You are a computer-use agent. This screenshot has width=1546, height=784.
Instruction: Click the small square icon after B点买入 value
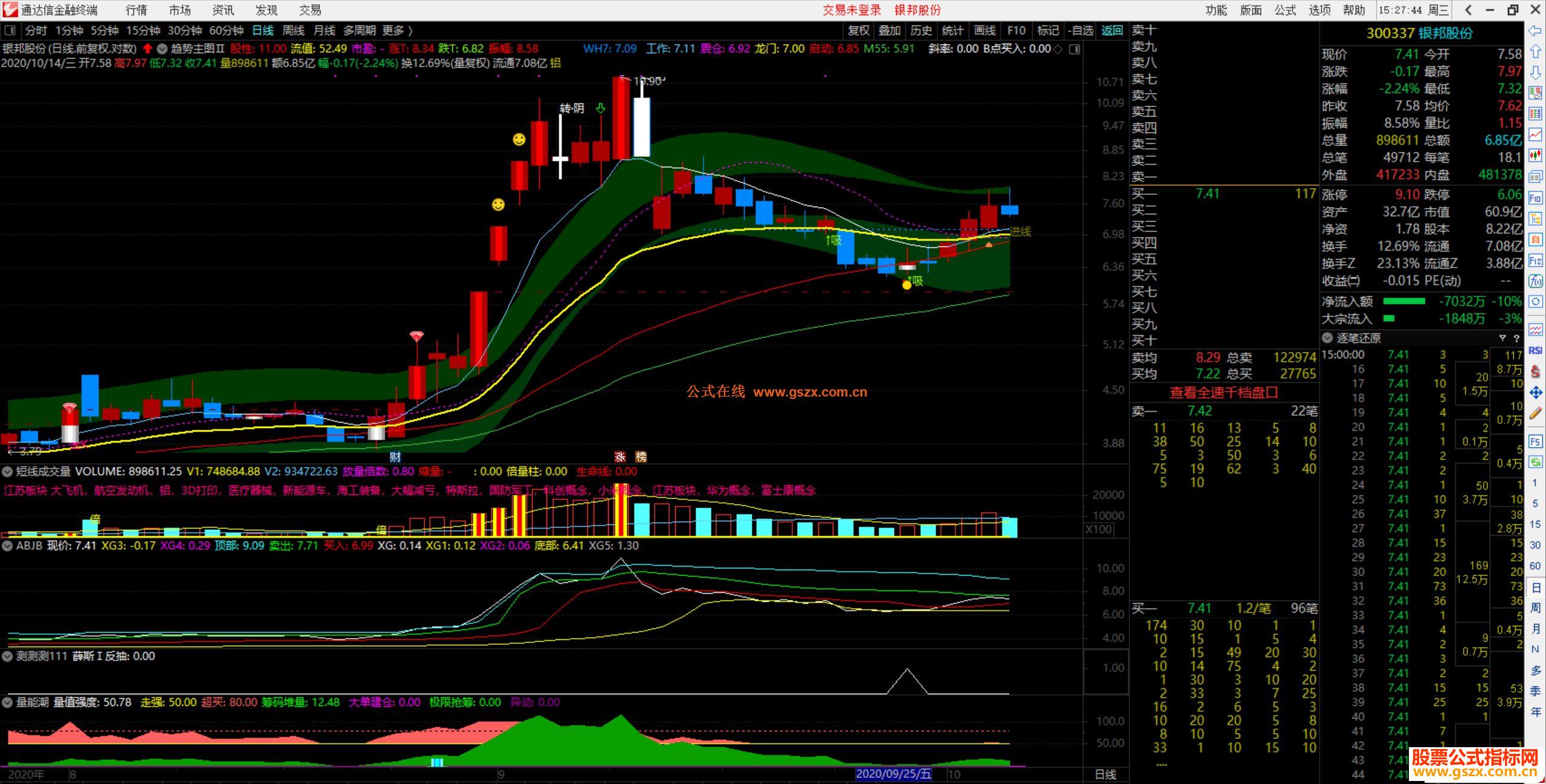1074,49
